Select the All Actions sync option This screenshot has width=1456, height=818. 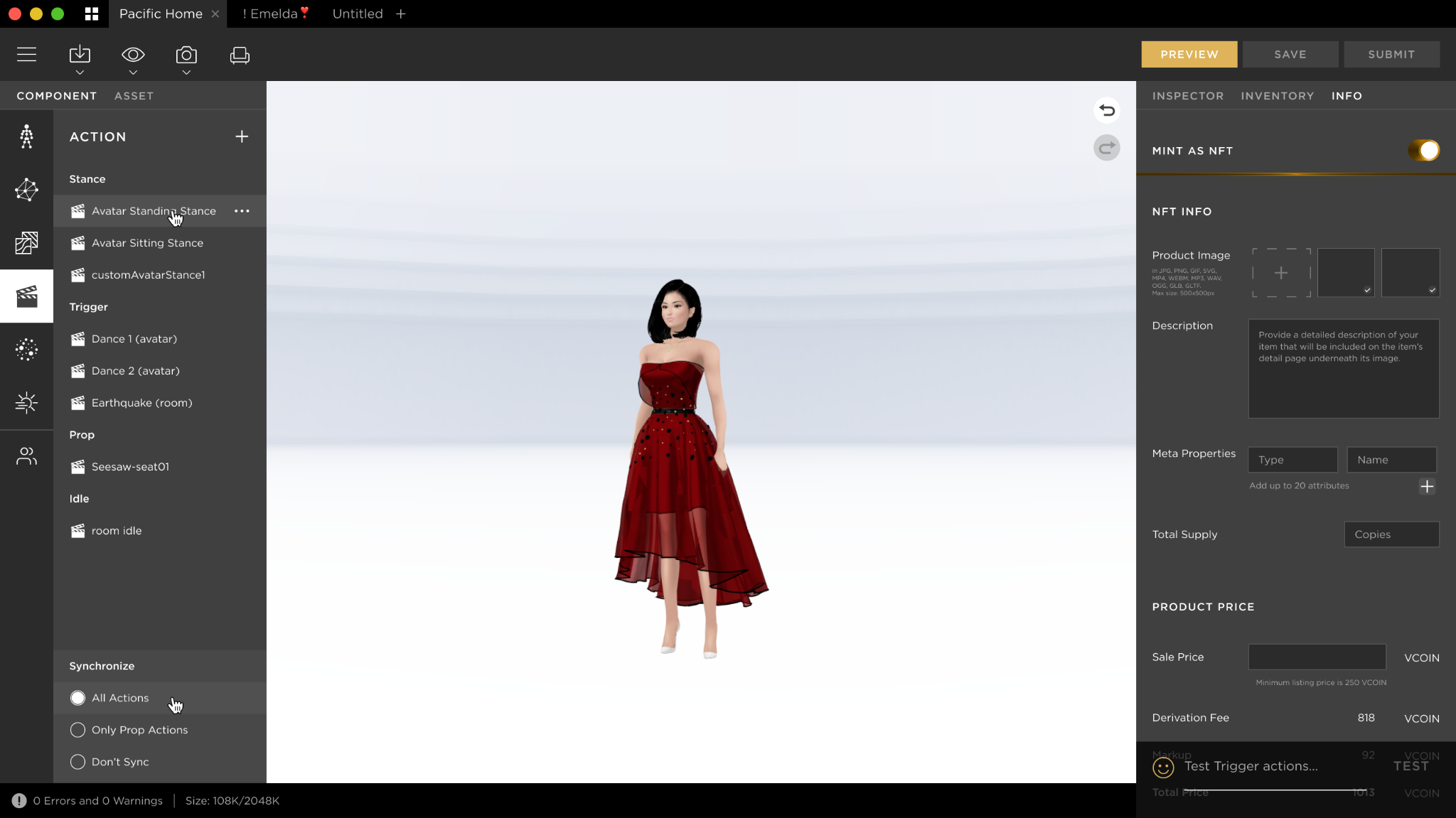pyautogui.click(x=77, y=697)
